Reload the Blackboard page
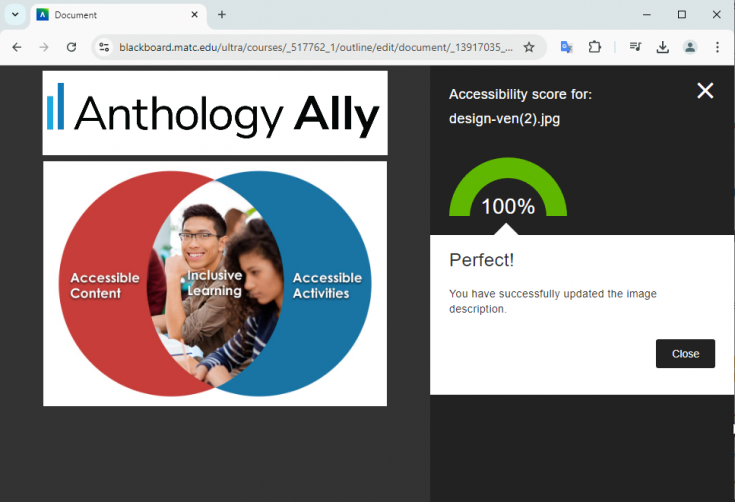This screenshot has height=502, width=735. 71,47
